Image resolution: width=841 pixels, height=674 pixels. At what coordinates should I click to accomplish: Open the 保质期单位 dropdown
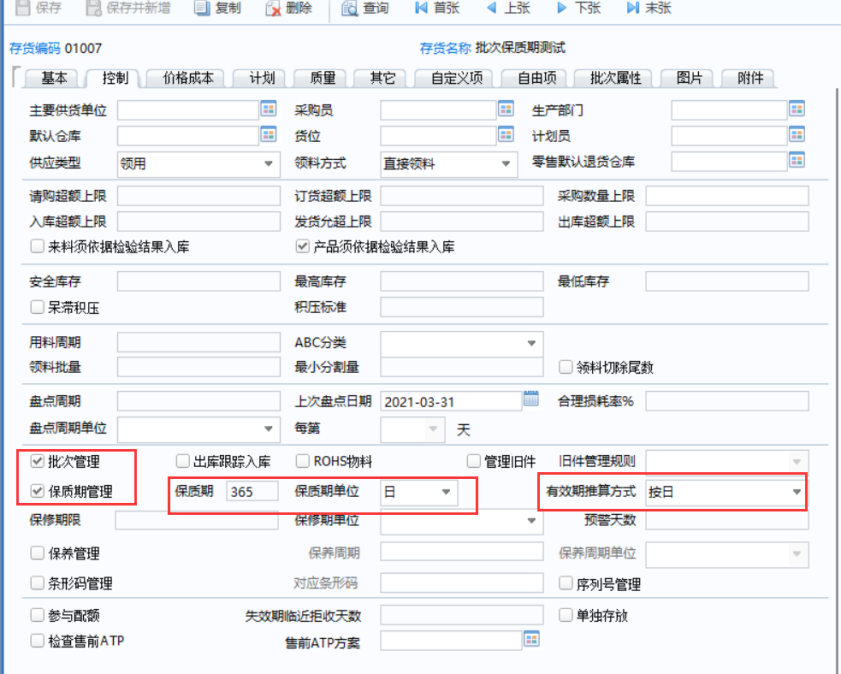pyautogui.click(x=446, y=492)
